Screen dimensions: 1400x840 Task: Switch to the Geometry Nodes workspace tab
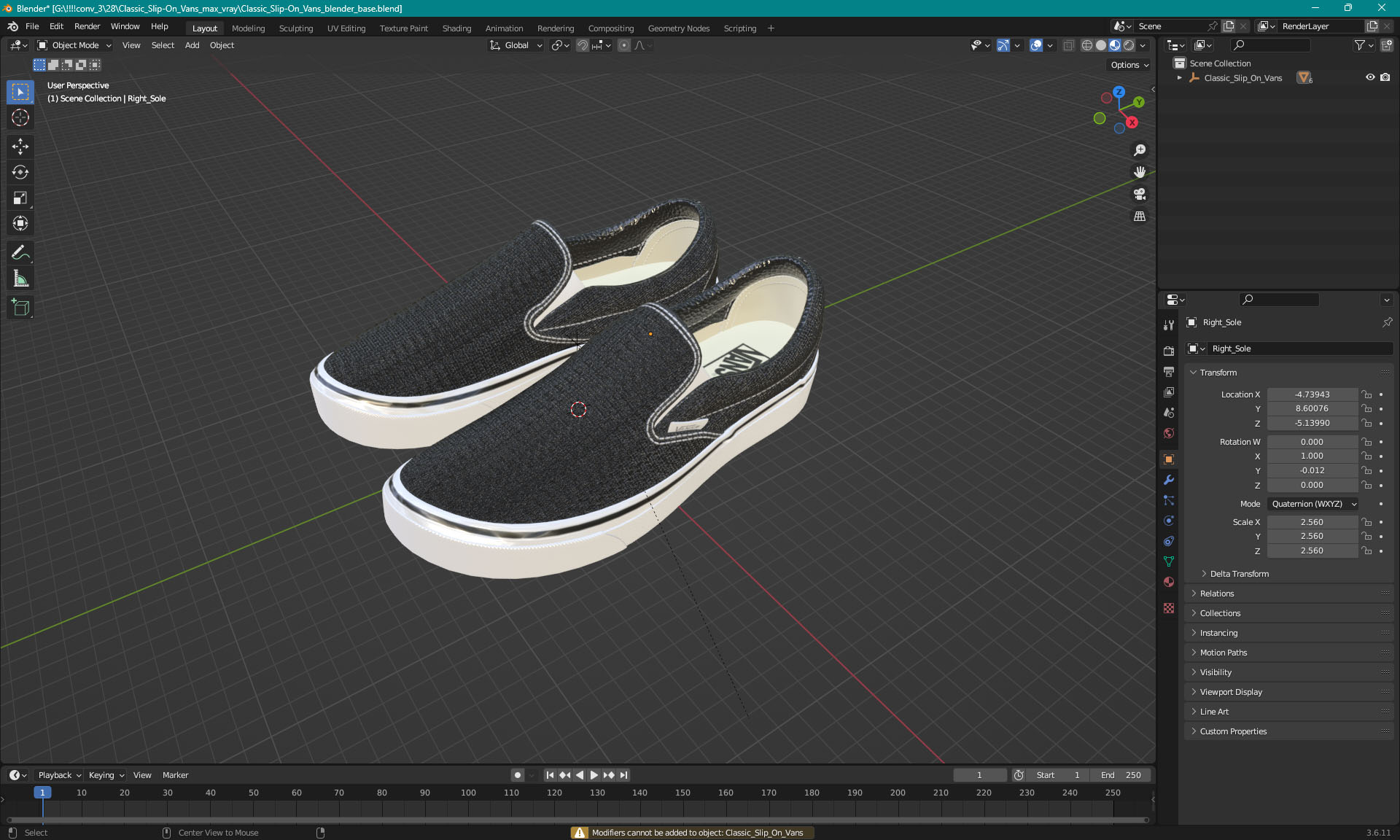point(678,28)
